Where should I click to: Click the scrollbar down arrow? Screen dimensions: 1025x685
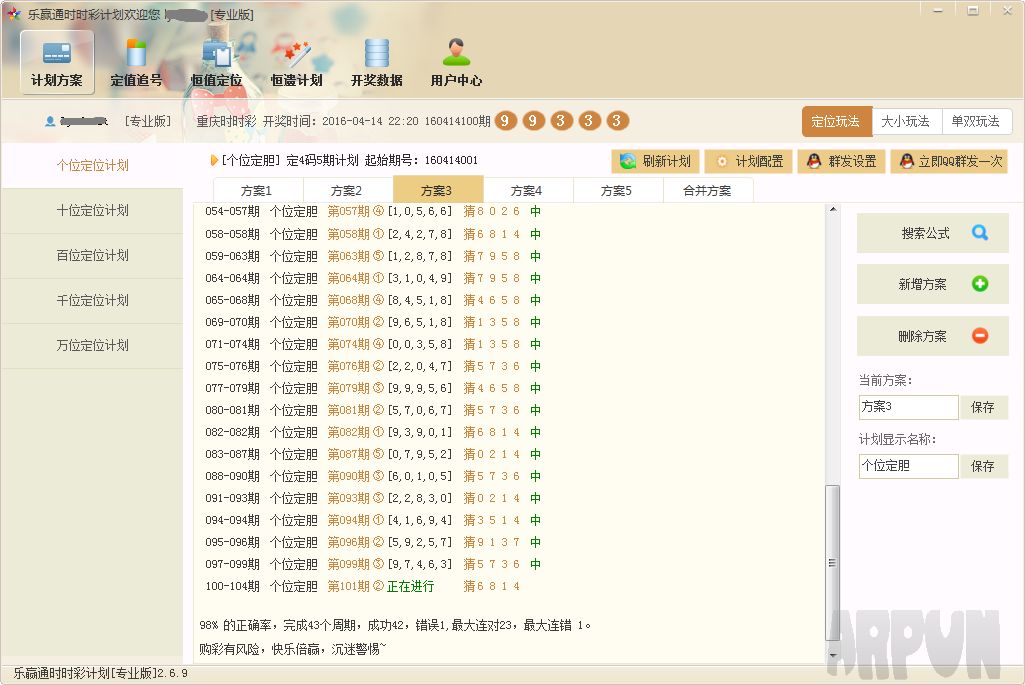(x=832, y=655)
